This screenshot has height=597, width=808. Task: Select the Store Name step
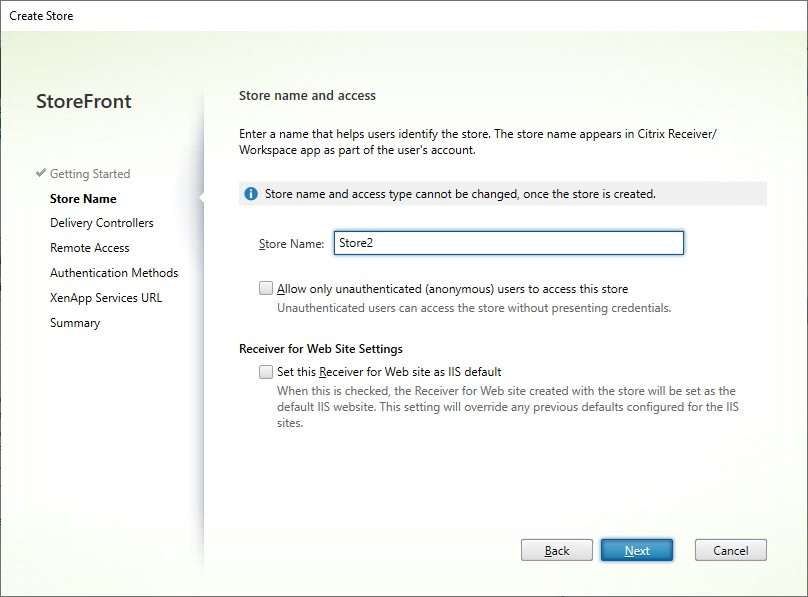pyautogui.click(x=83, y=199)
